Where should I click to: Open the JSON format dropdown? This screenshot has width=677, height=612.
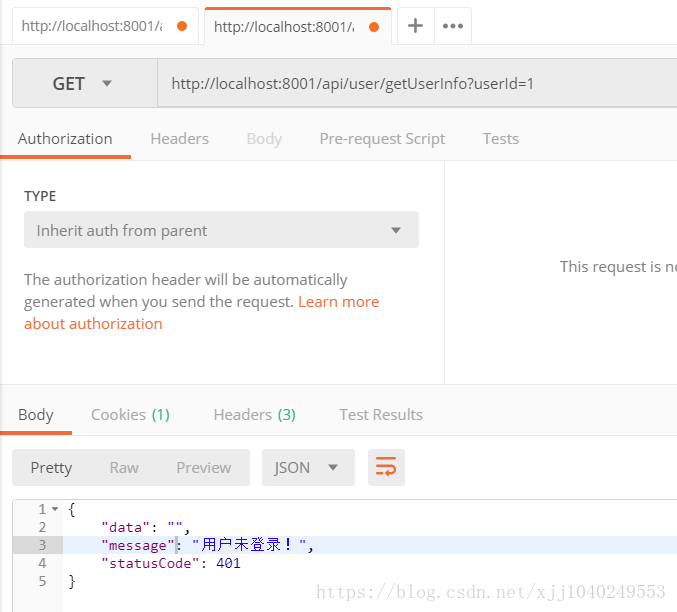(307, 467)
